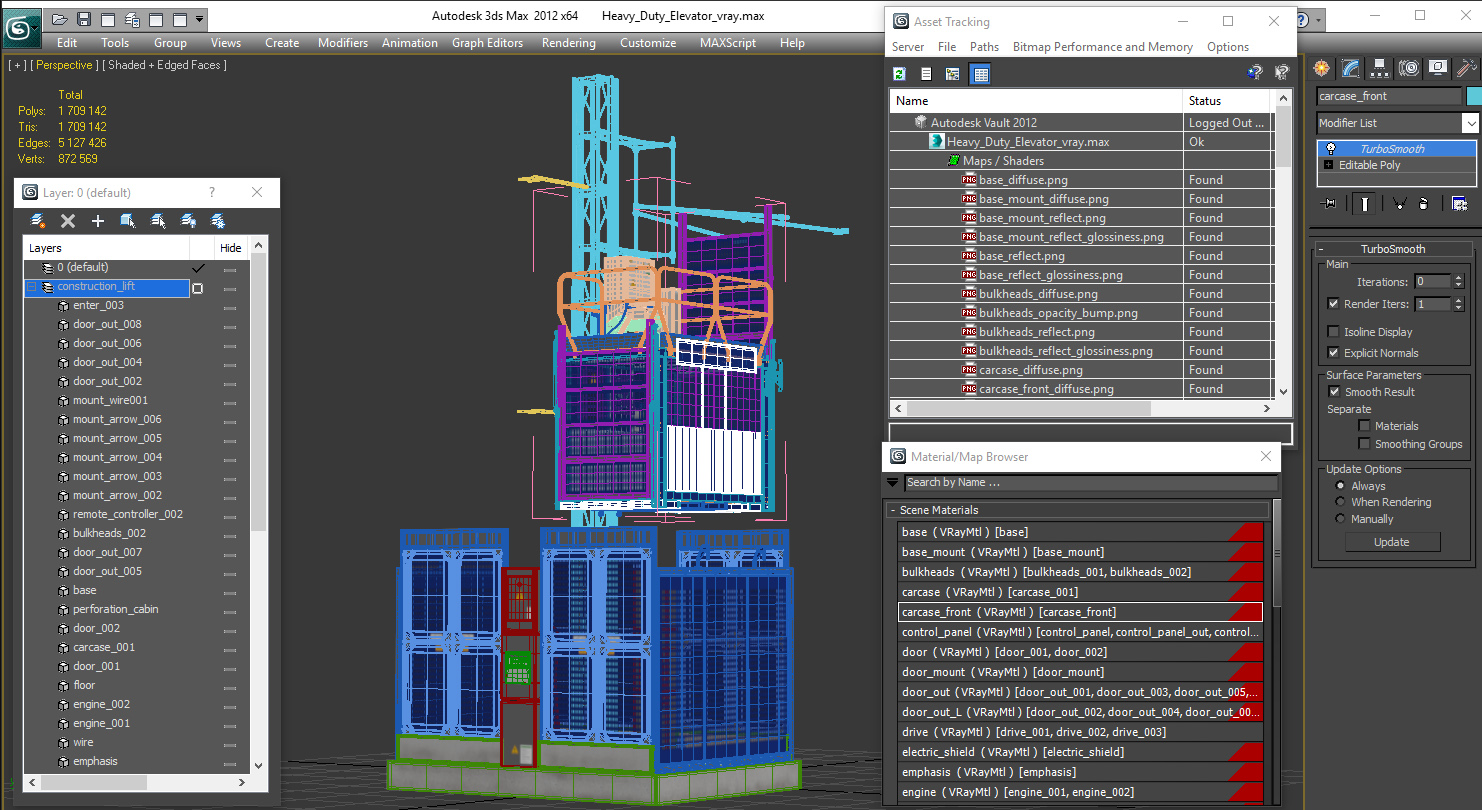
Task: Check Separate by Materials checkbox
Action: [1364, 426]
